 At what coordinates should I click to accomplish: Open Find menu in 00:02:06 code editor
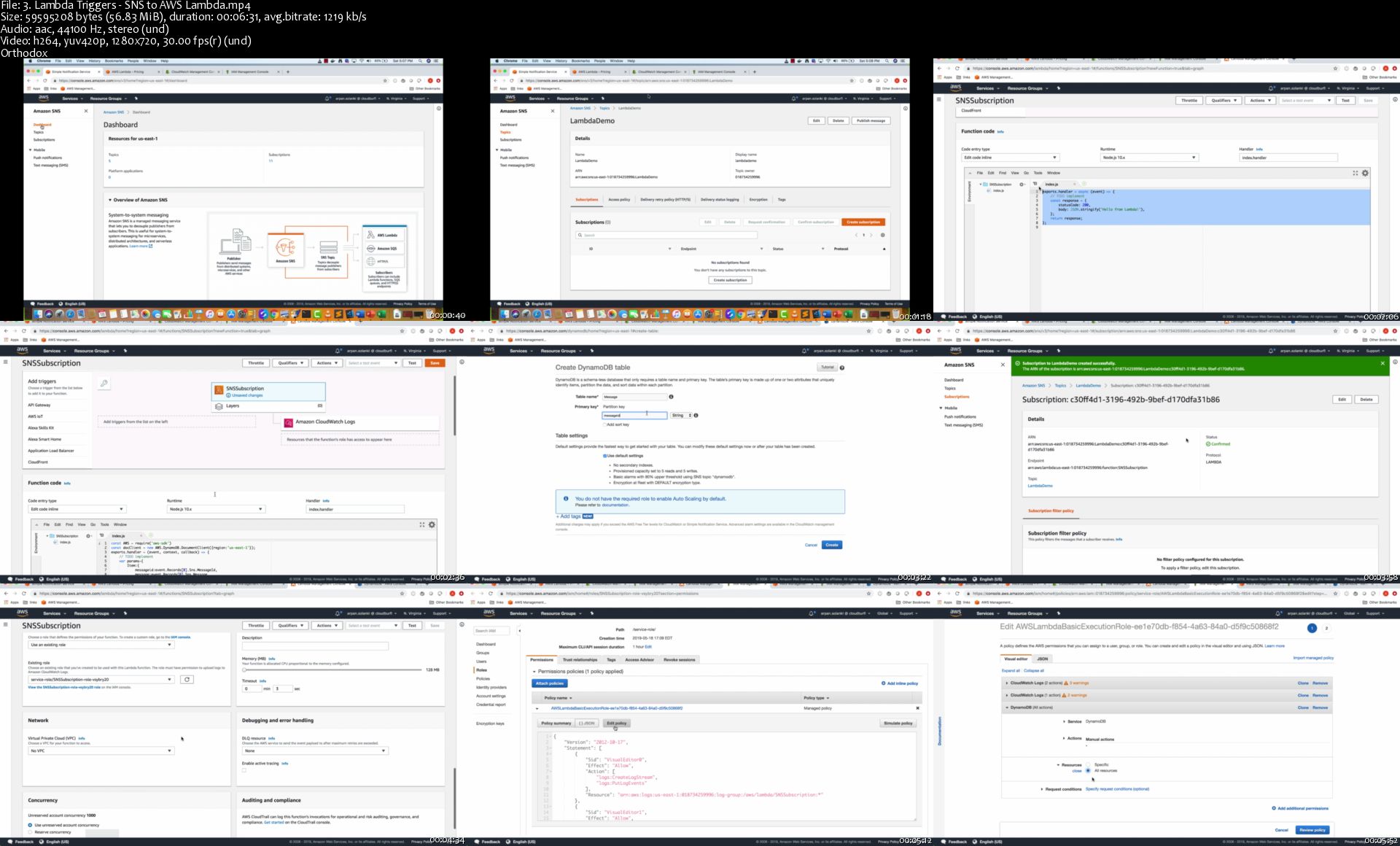tap(1003, 173)
